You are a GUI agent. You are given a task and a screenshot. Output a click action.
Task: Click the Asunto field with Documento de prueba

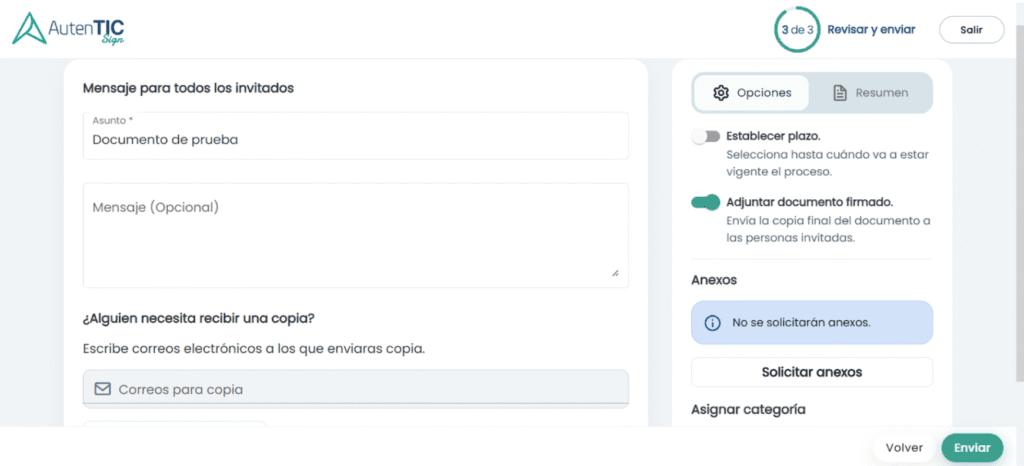tap(355, 136)
